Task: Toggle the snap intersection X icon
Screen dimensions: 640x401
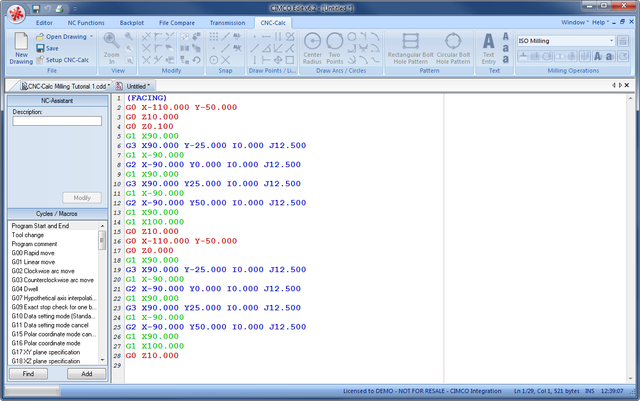Action: pyautogui.click(x=225, y=60)
